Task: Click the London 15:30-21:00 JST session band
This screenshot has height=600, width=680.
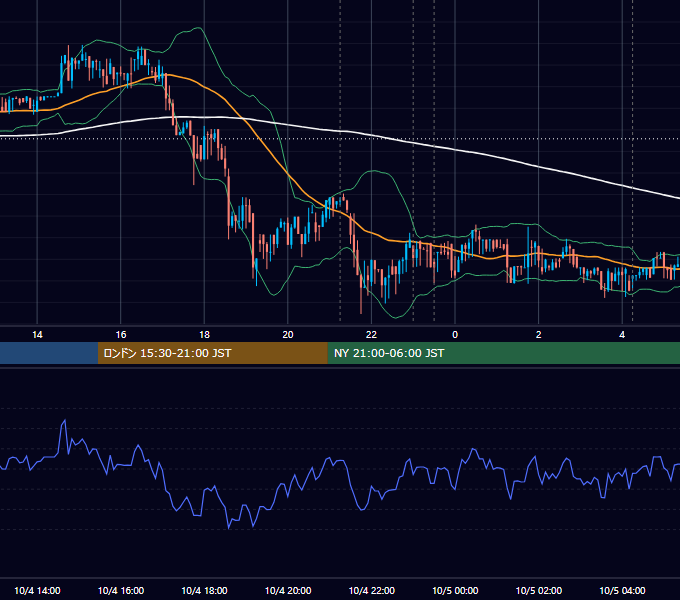Action: (212, 353)
